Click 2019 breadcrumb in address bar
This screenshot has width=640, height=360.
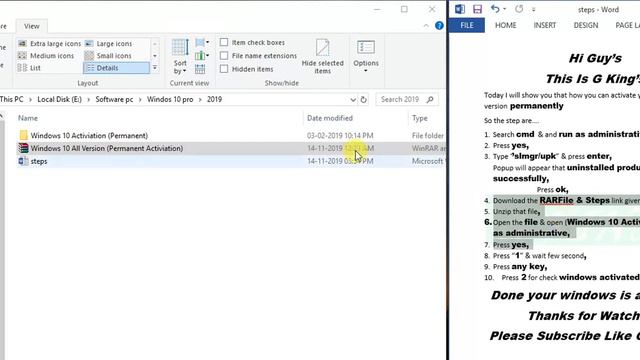click(214, 99)
